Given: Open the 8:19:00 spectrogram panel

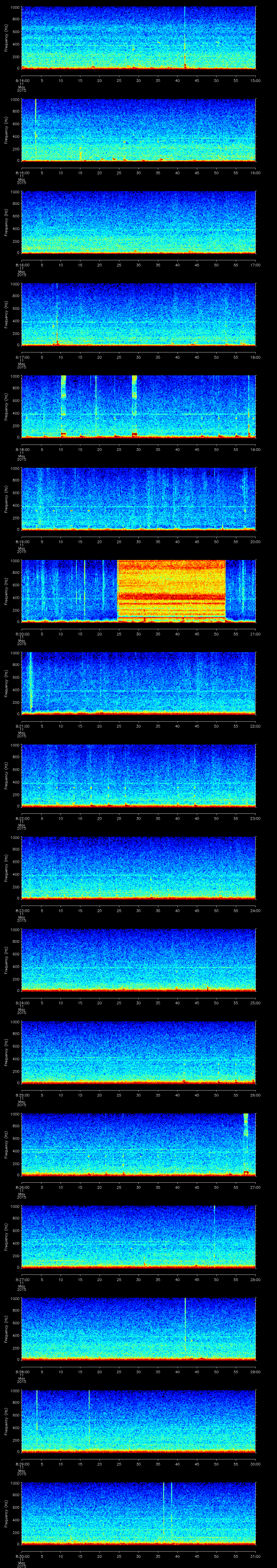Looking at the screenshot, I should [138, 499].
